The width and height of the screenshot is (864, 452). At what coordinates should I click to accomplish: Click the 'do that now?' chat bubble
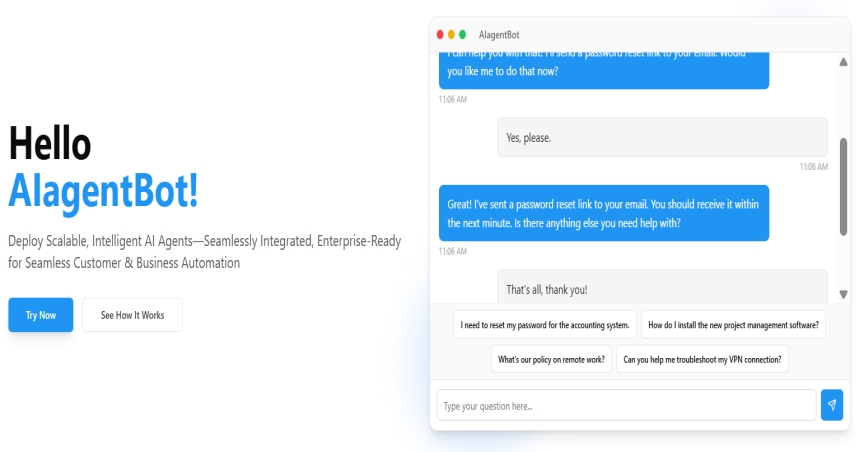click(x=604, y=71)
